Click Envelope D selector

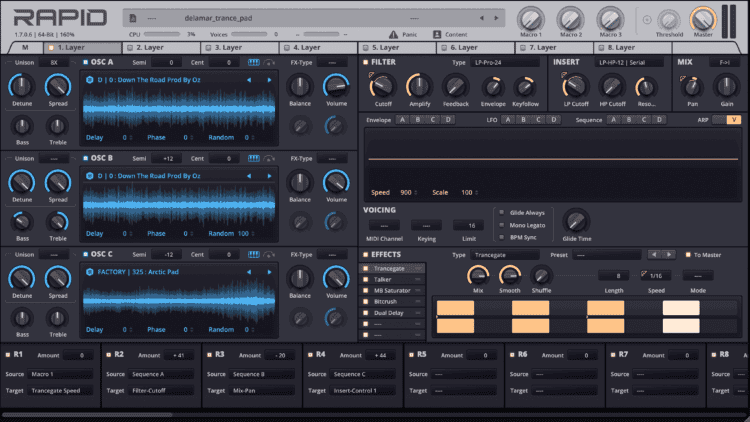448,120
